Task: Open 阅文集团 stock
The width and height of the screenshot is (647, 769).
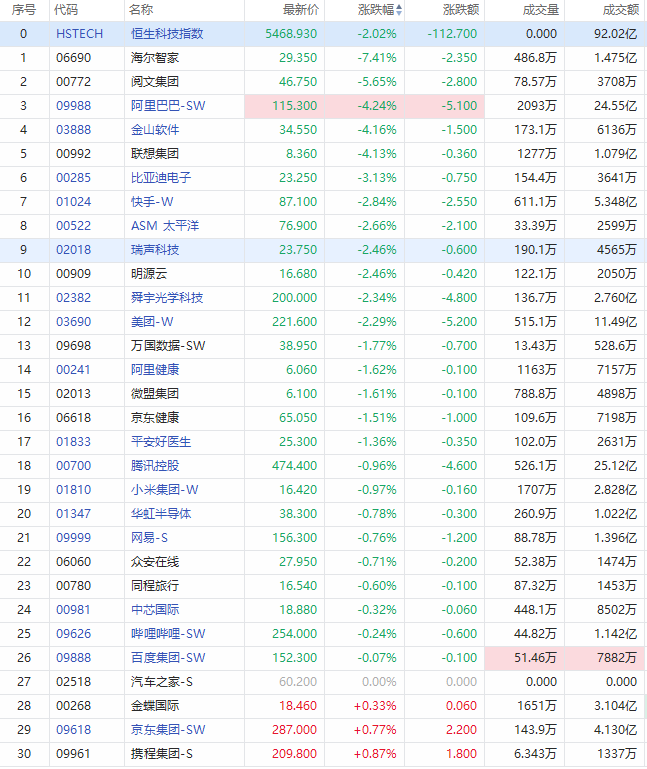Action: pyautogui.click(x=155, y=82)
